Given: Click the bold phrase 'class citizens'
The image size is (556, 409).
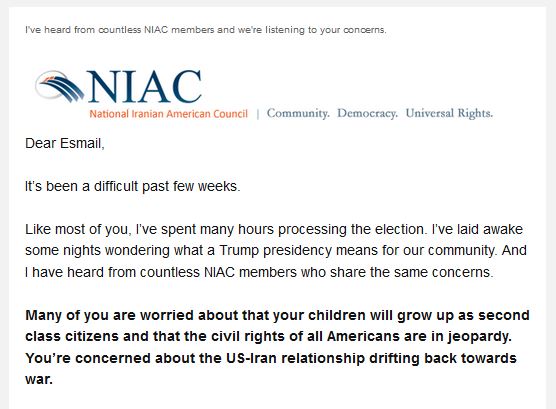Looking at the screenshot, I should [x=72, y=337].
